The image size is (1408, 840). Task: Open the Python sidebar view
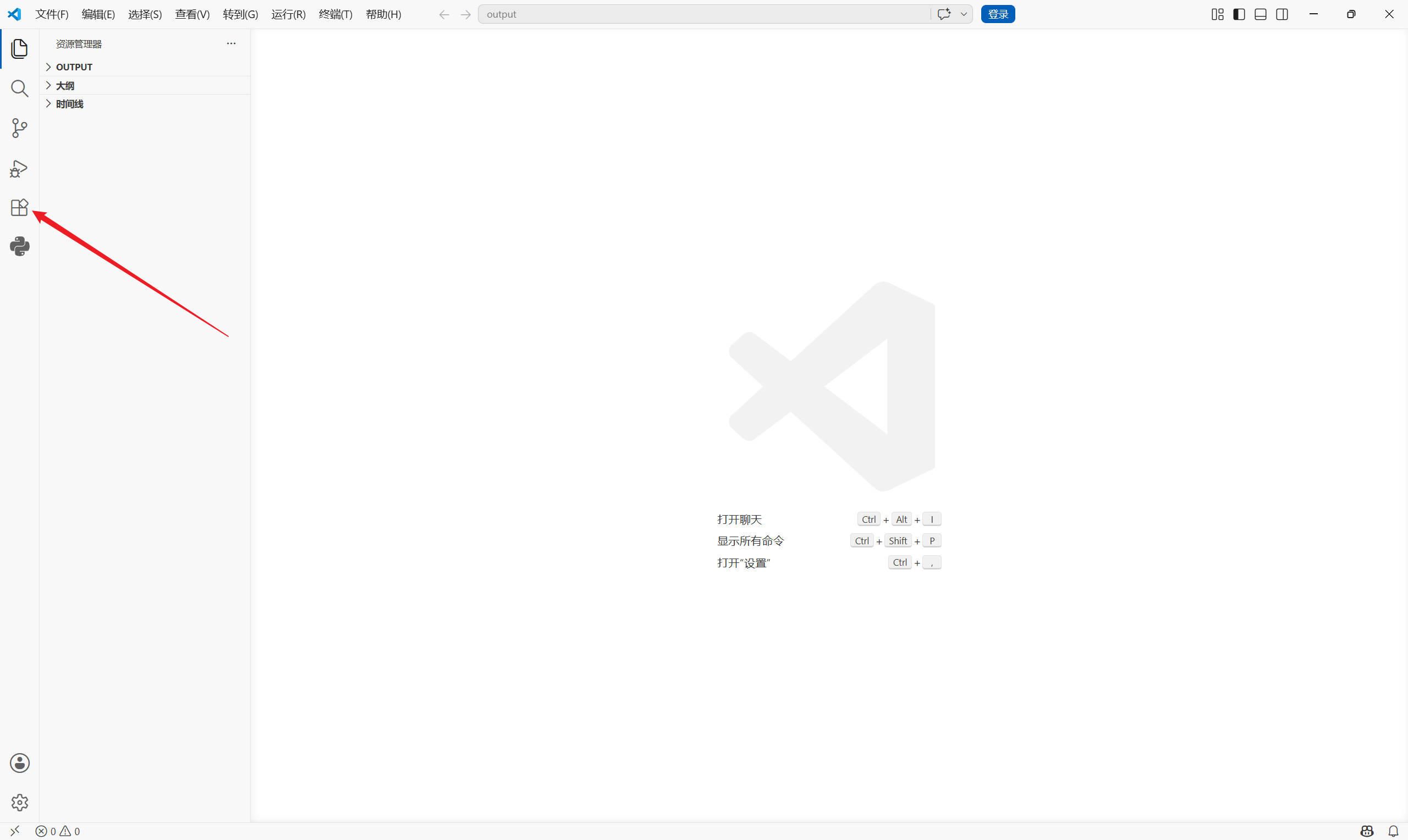click(19, 246)
